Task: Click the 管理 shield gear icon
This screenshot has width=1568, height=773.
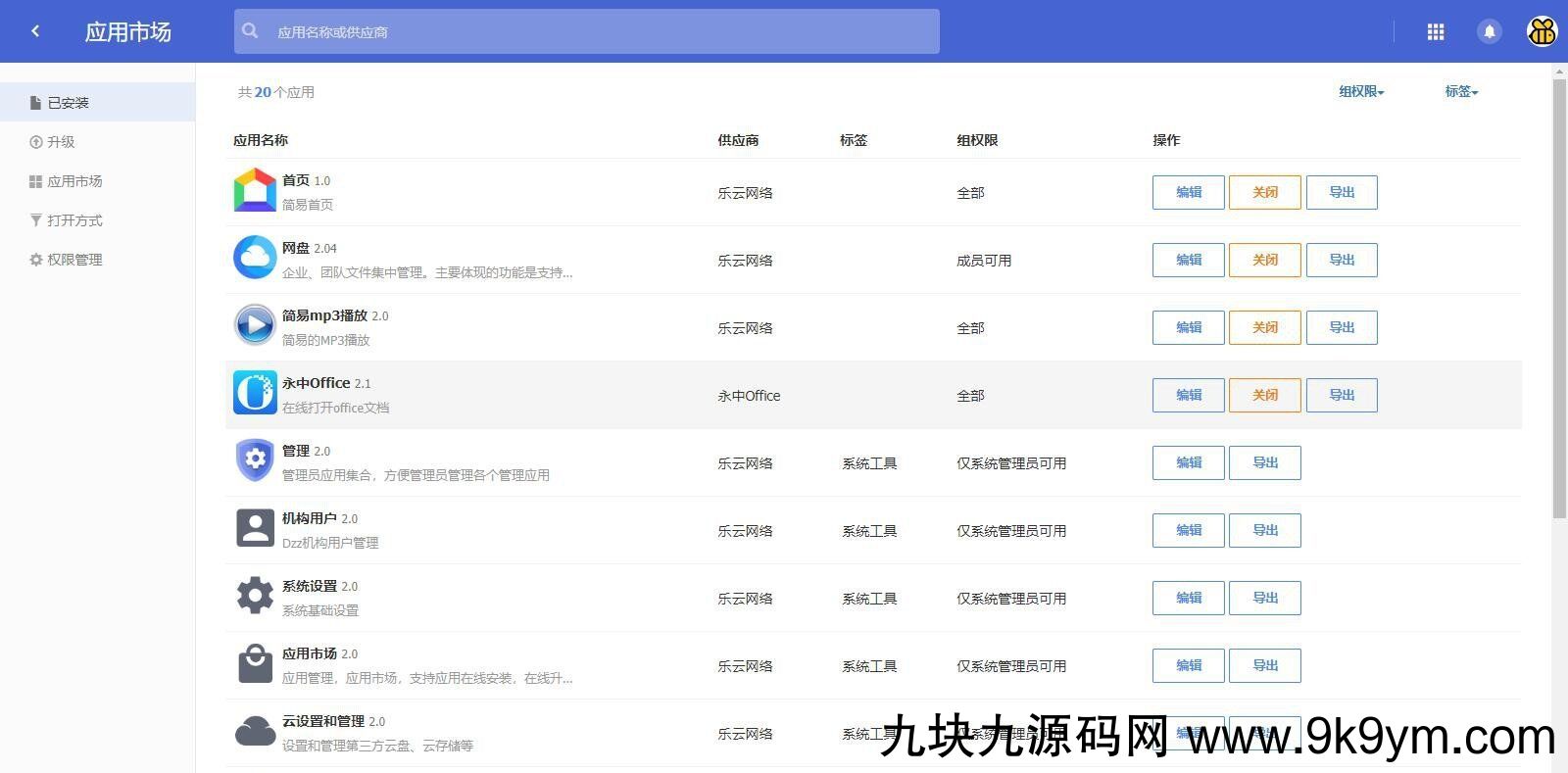Action: point(255,460)
